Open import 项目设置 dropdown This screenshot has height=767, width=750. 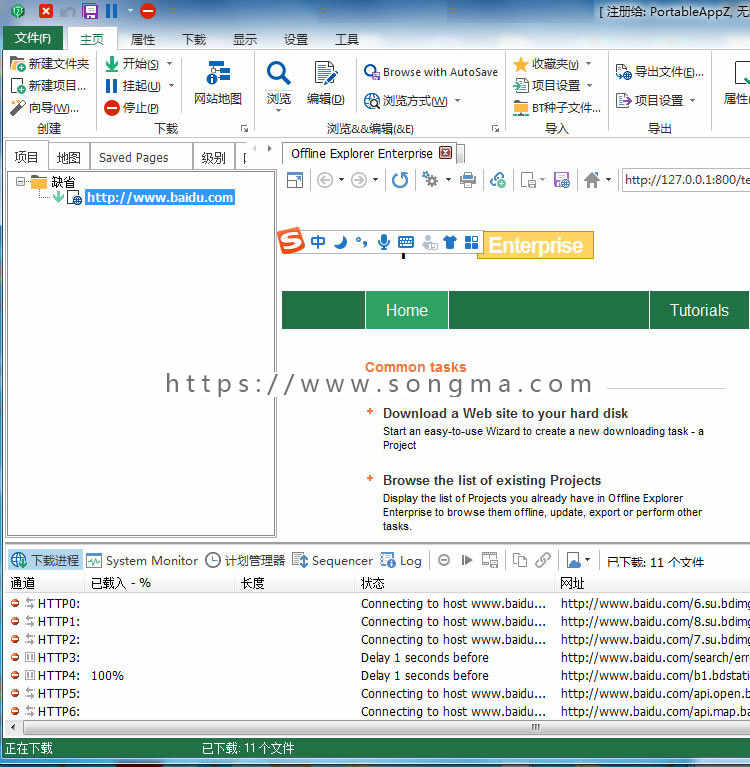tap(590, 86)
